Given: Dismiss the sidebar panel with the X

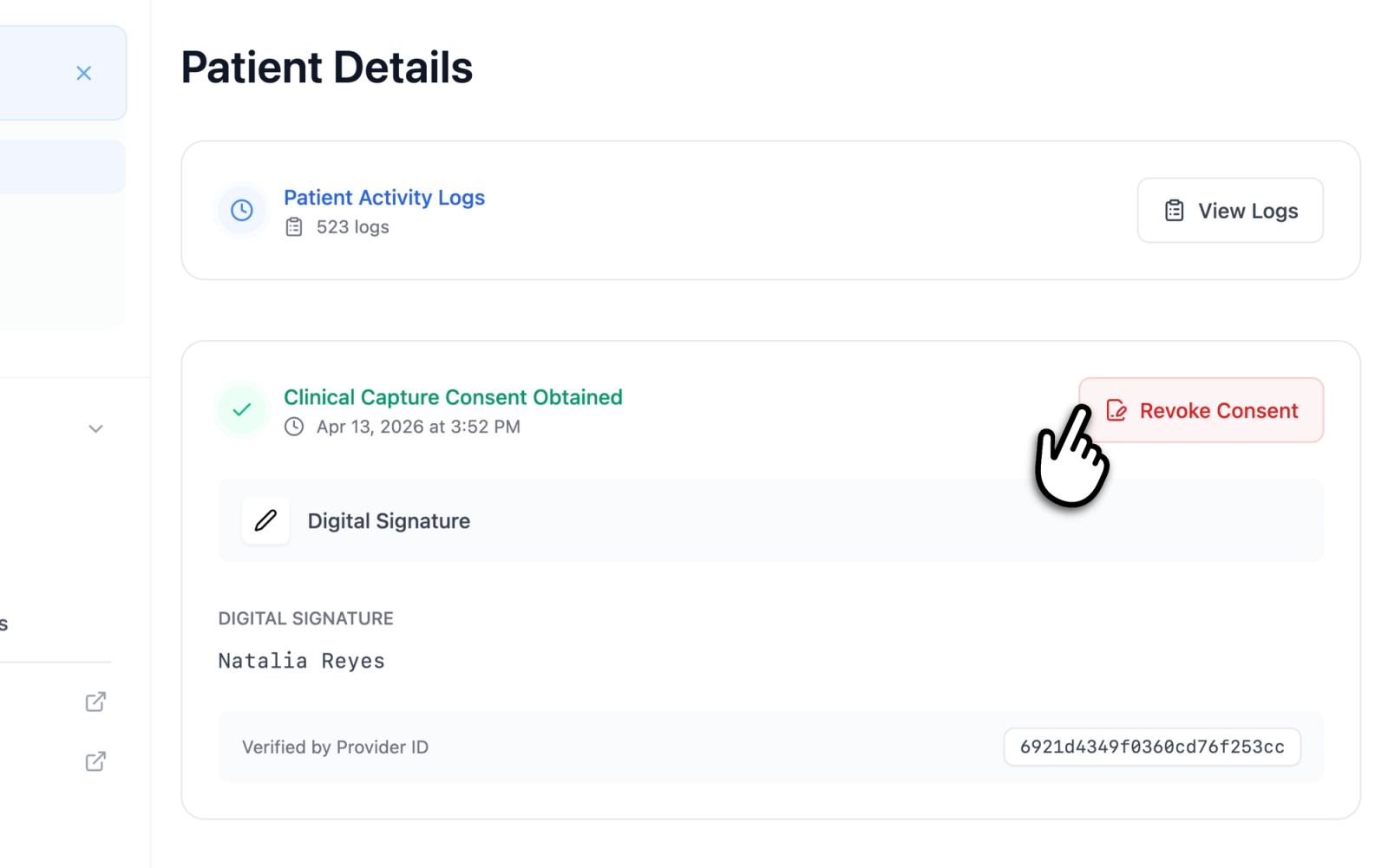Looking at the screenshot, I should click(x=83, y=73).
